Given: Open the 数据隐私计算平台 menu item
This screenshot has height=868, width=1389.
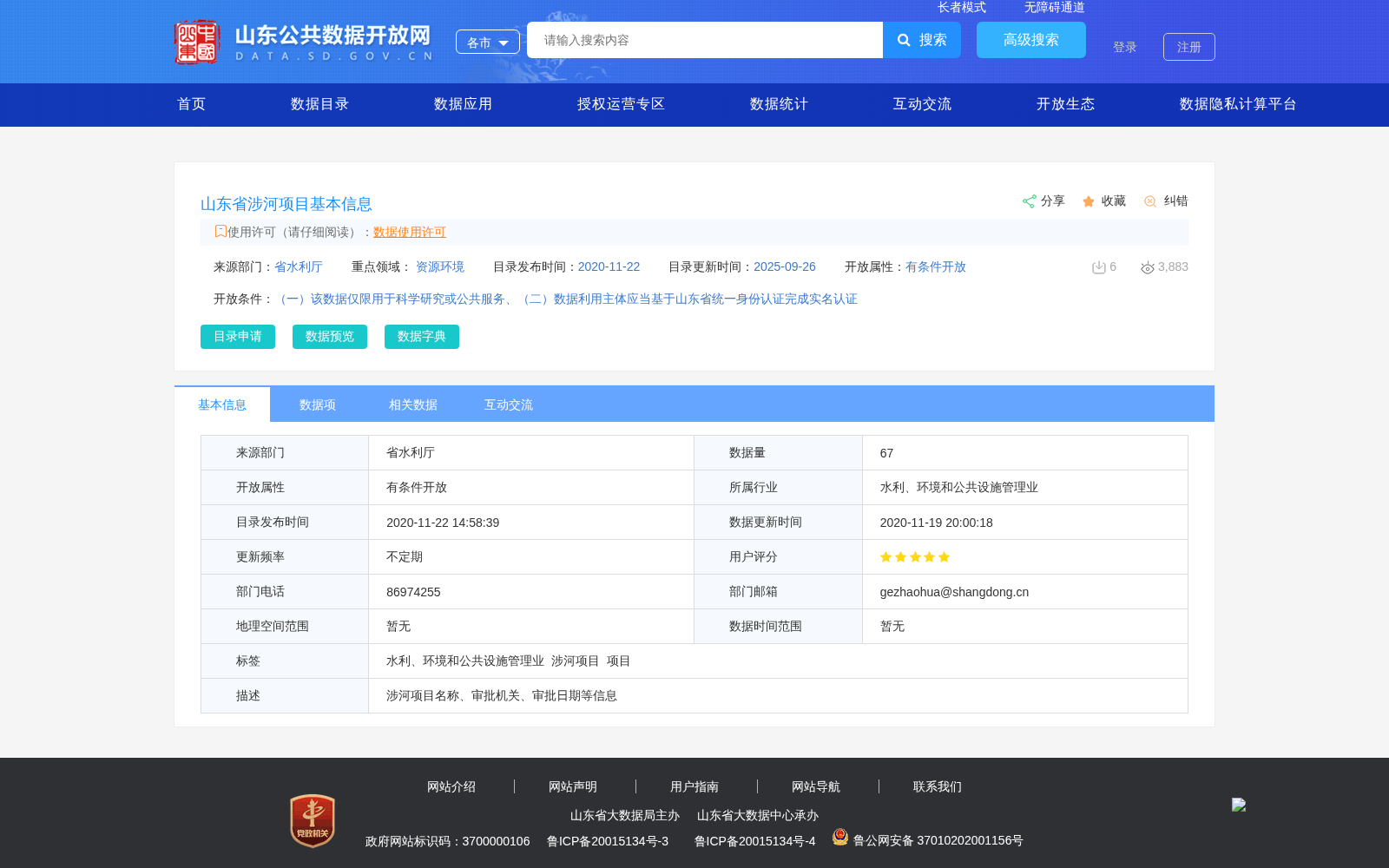Looking at the screenshot, I should pos(1239,104).
